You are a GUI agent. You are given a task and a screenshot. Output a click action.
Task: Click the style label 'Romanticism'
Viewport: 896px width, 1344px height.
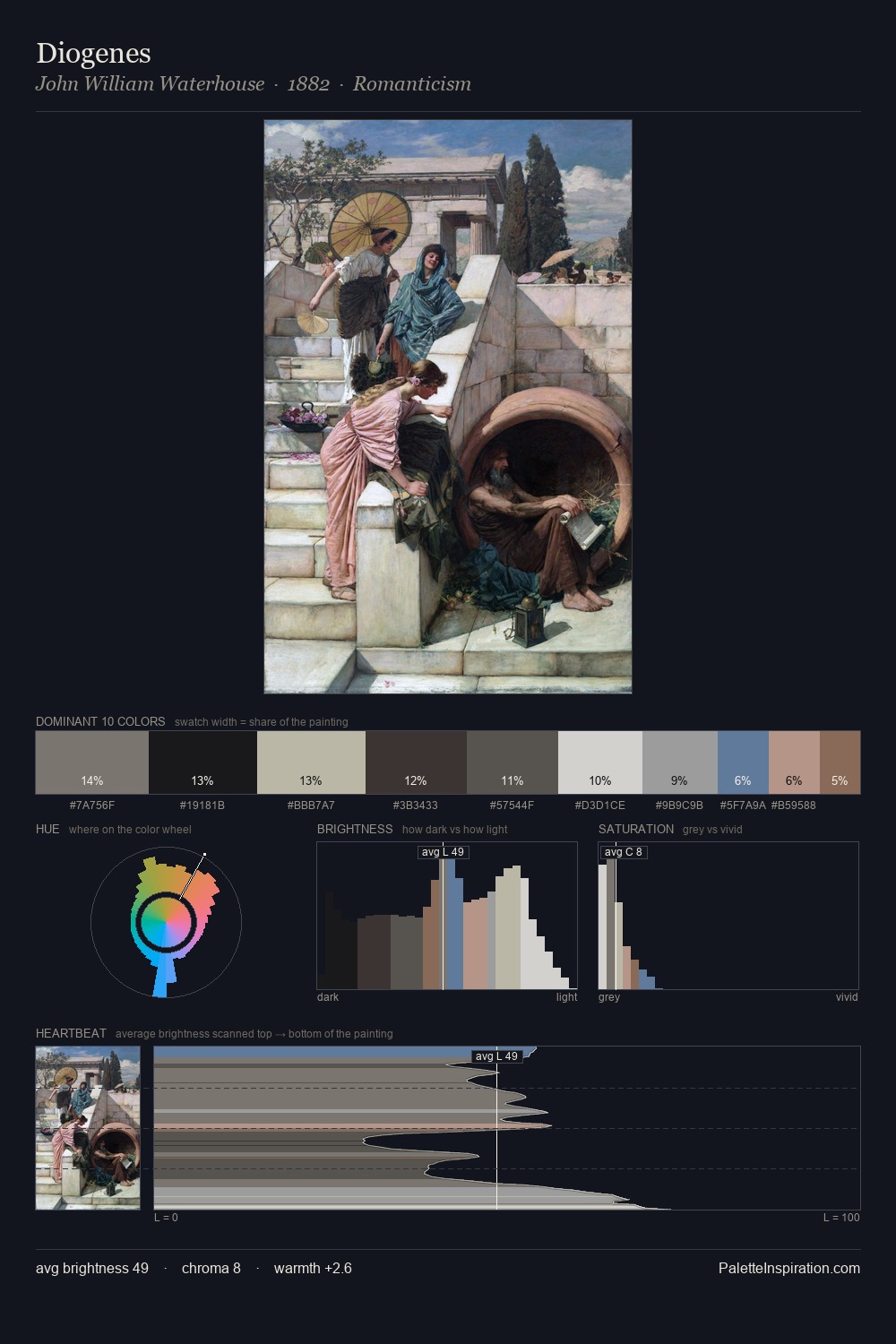pyautogui.click(x=411, y=83)
